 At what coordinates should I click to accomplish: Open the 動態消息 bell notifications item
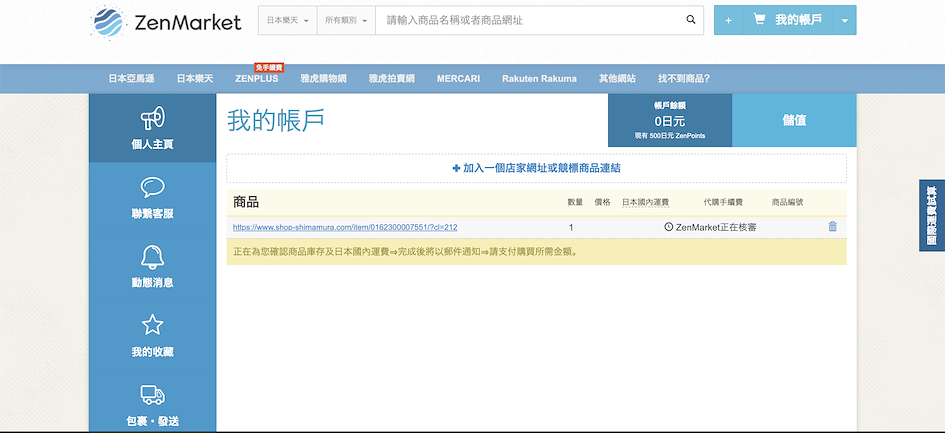(x=152, y=266)
